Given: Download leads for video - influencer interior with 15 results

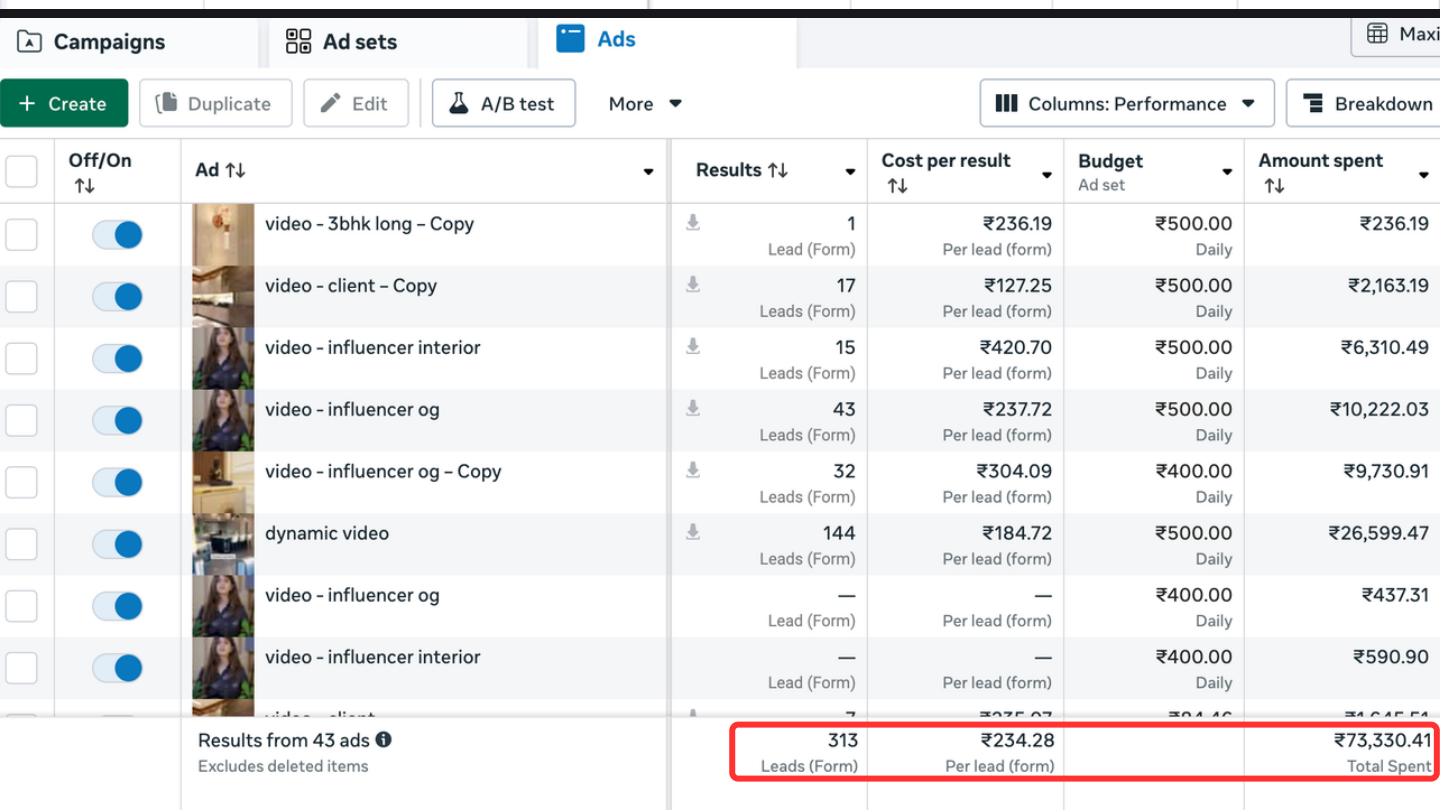Looking at the screenshot, I should pos(692,347).
